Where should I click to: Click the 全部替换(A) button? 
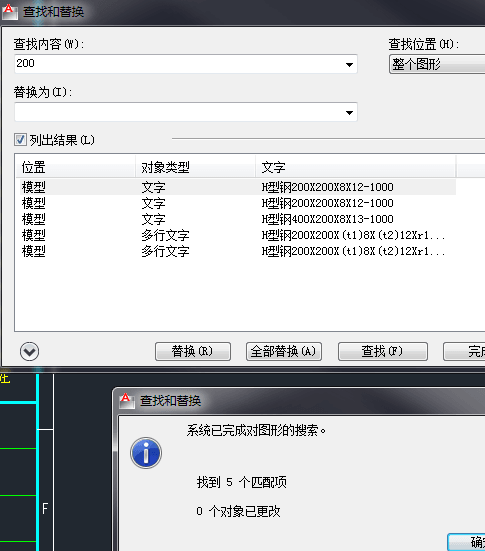284,351
